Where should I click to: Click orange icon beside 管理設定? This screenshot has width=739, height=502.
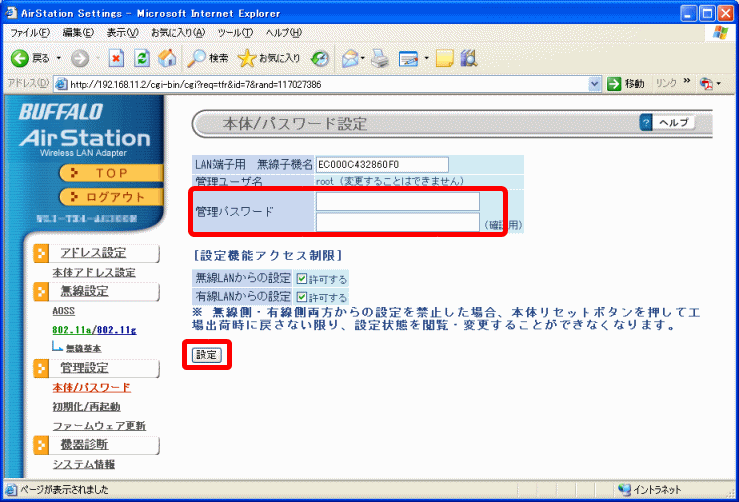pyautogui.click(x=41, y=368)
